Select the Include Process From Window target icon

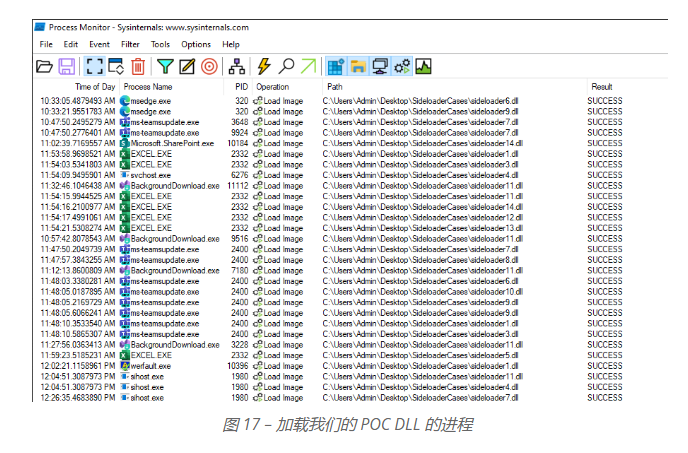(209, 67)
